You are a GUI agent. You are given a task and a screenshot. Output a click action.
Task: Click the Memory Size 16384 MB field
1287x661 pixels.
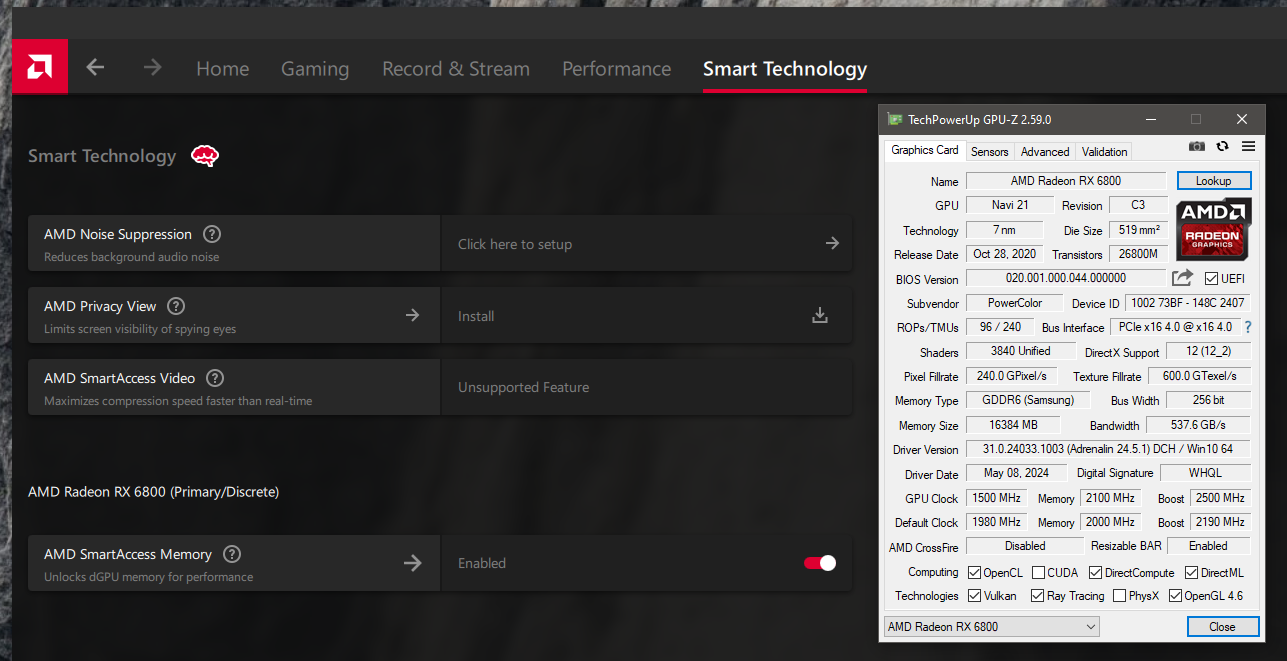pyautogui.click(x=1013, y=425)
